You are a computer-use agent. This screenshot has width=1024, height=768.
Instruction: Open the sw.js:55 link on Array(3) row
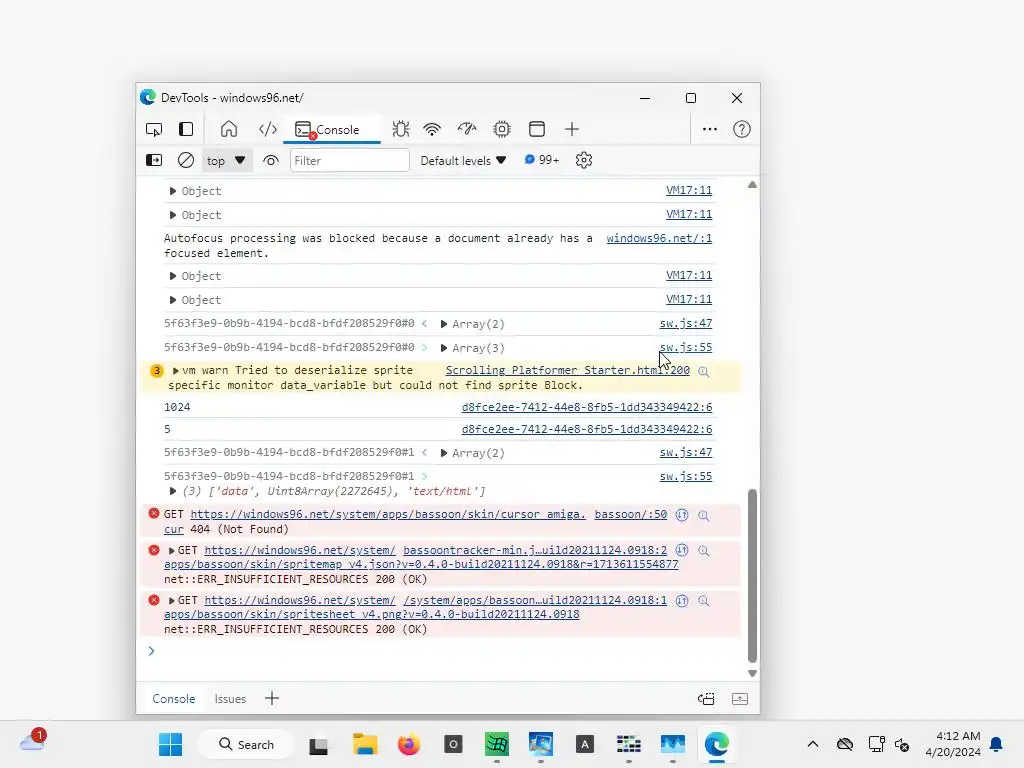coord(686,347)
